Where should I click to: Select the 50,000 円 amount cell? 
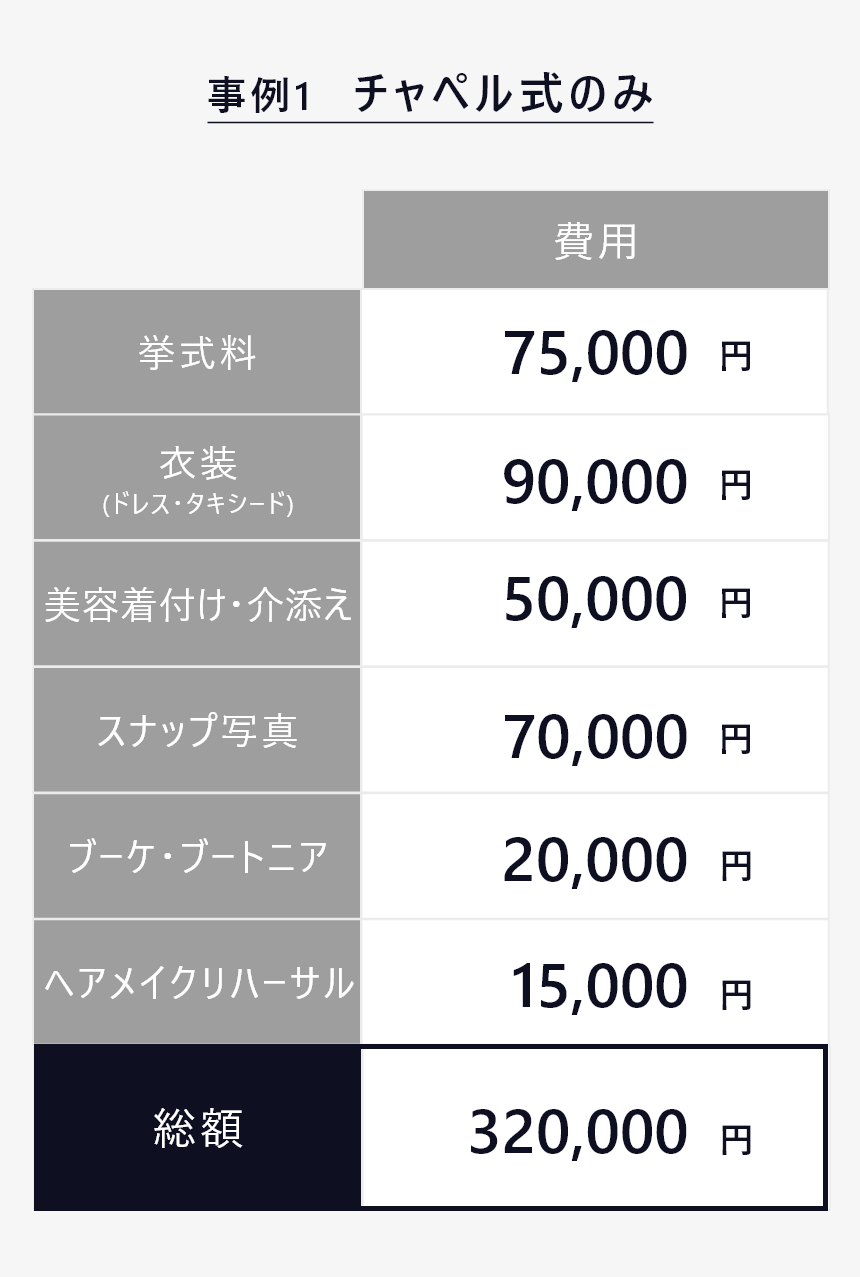[x=596, y=605]
